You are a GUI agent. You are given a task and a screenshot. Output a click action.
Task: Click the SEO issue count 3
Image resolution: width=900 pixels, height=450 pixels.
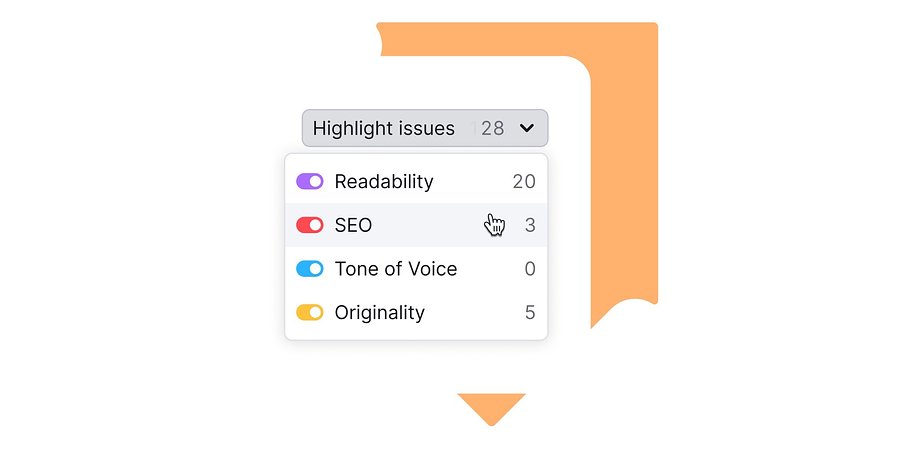click(x=530, y=225)
